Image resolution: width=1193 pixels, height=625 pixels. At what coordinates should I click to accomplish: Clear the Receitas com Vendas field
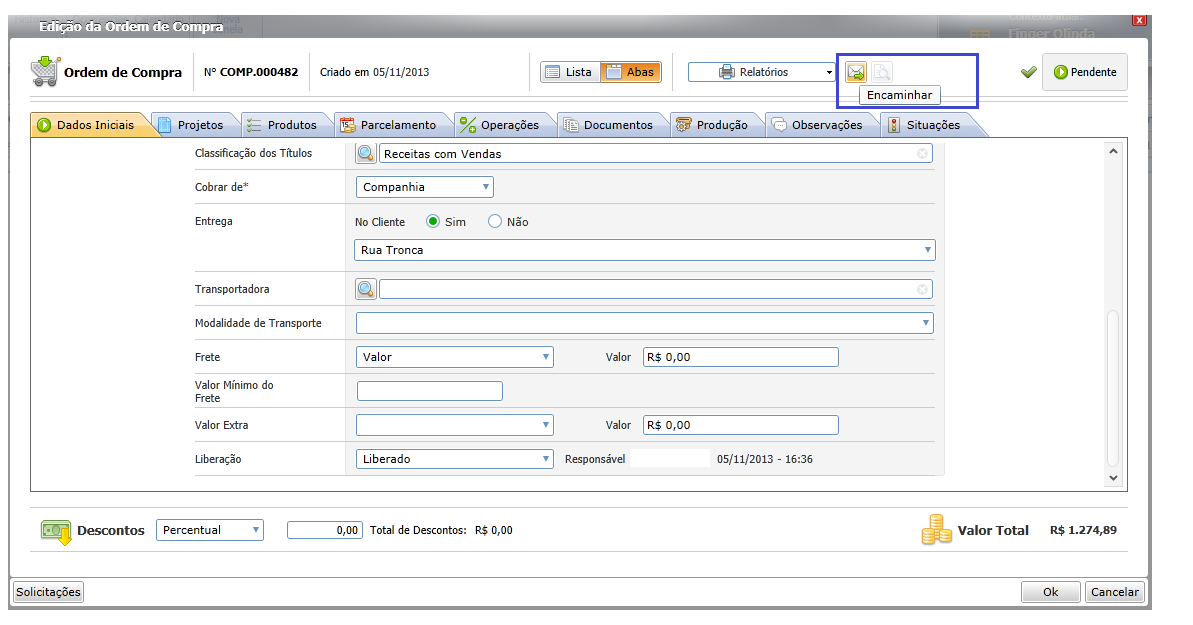pyautogui.click(x=922, y=154)
